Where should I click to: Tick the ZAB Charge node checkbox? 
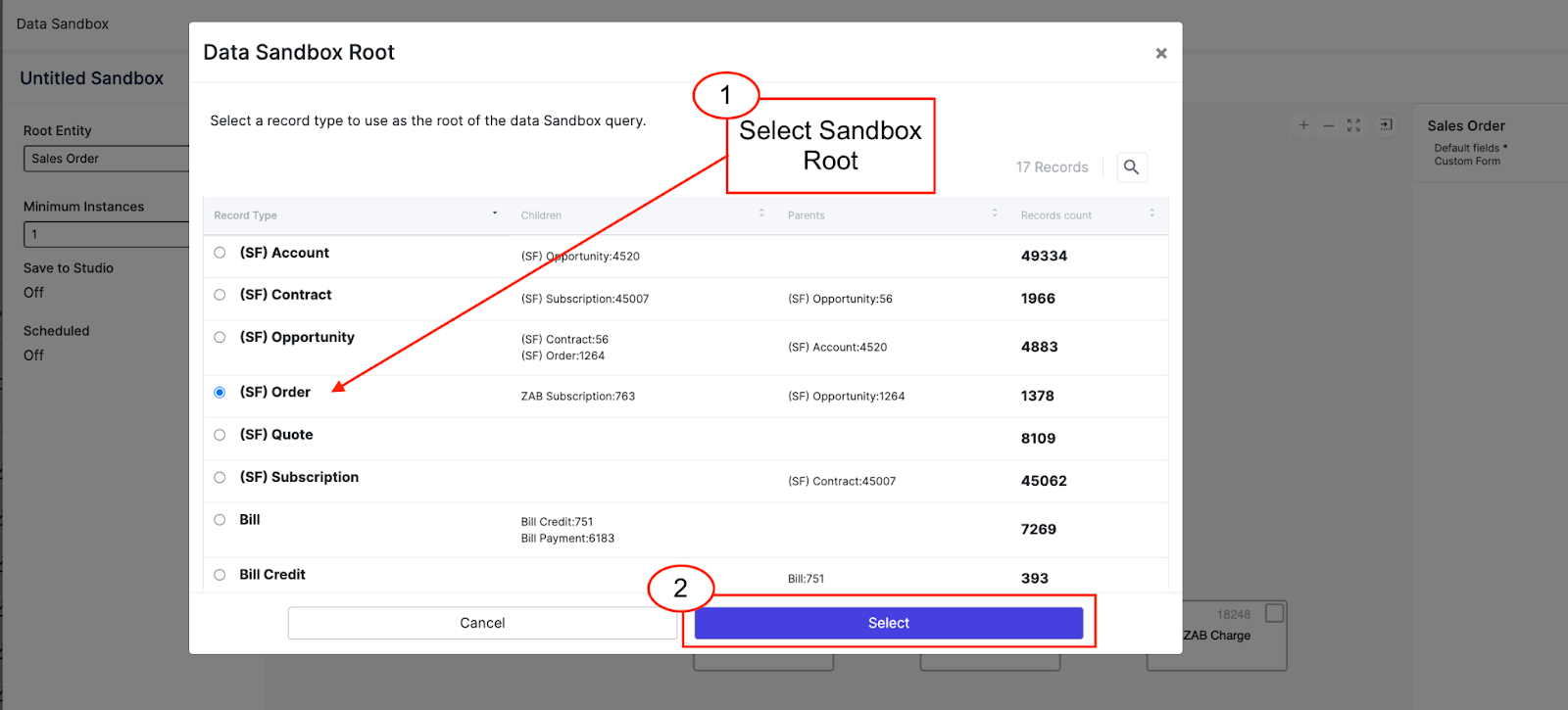point(1275,613)
